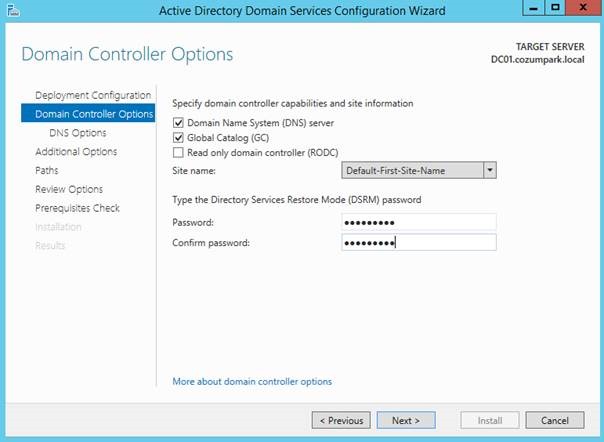This screenshot has width=604, height=442.
Task: Uncheck the Global Catalog (GC) option
Action: 178,138
